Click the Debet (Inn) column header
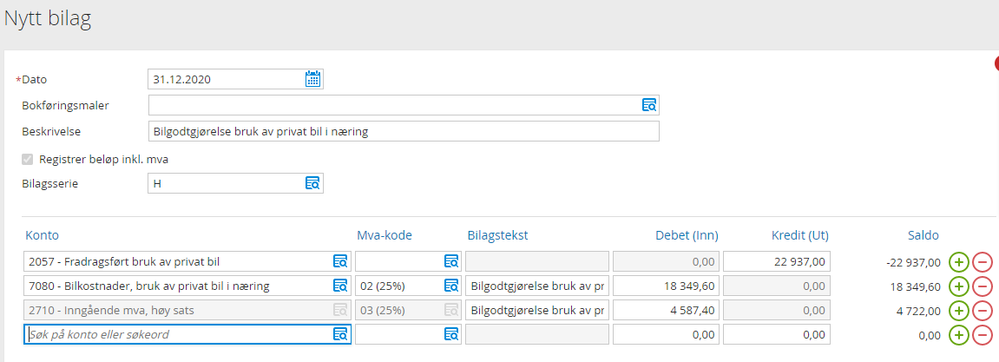This screenshot has height=362, width=999. click(x=687, y=235)
